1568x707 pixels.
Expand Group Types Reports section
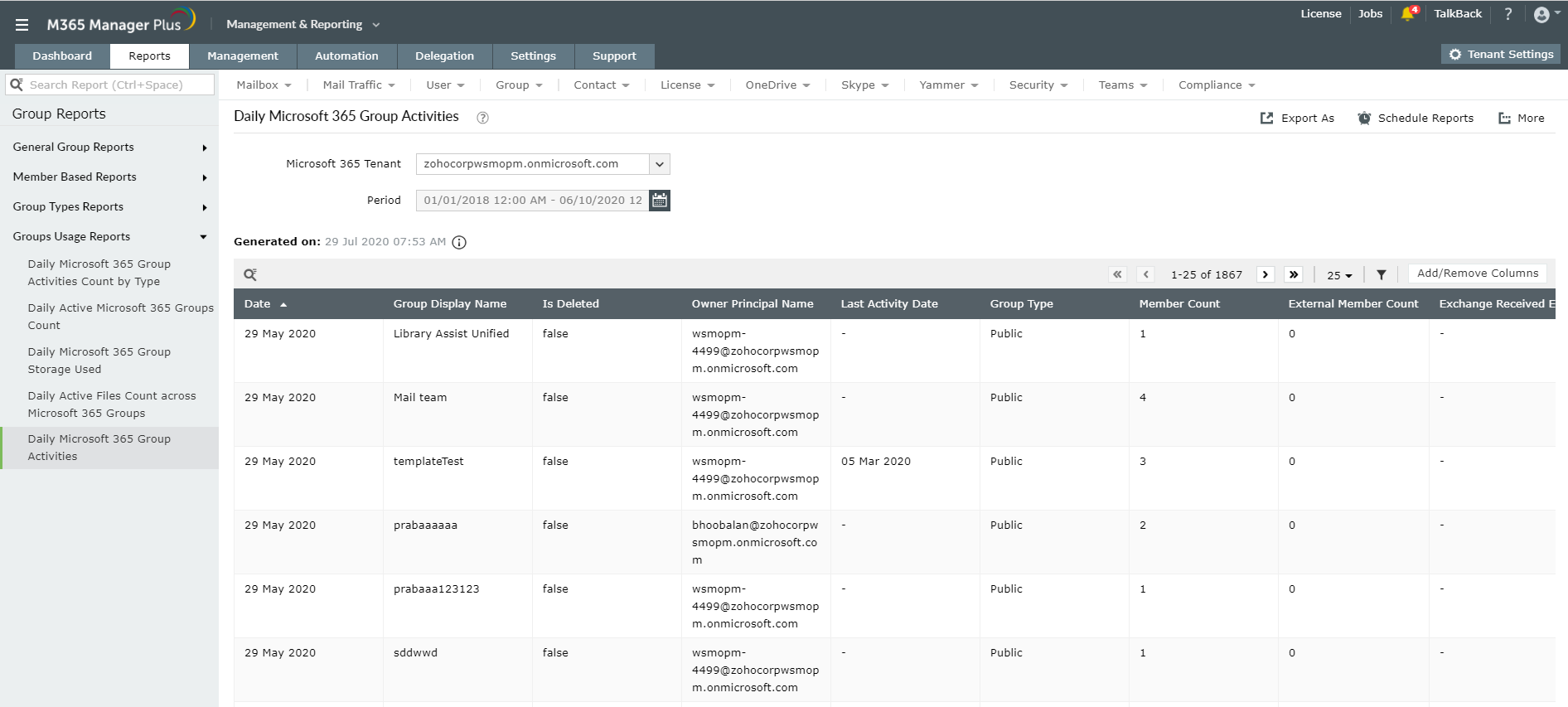click(109, 207)
